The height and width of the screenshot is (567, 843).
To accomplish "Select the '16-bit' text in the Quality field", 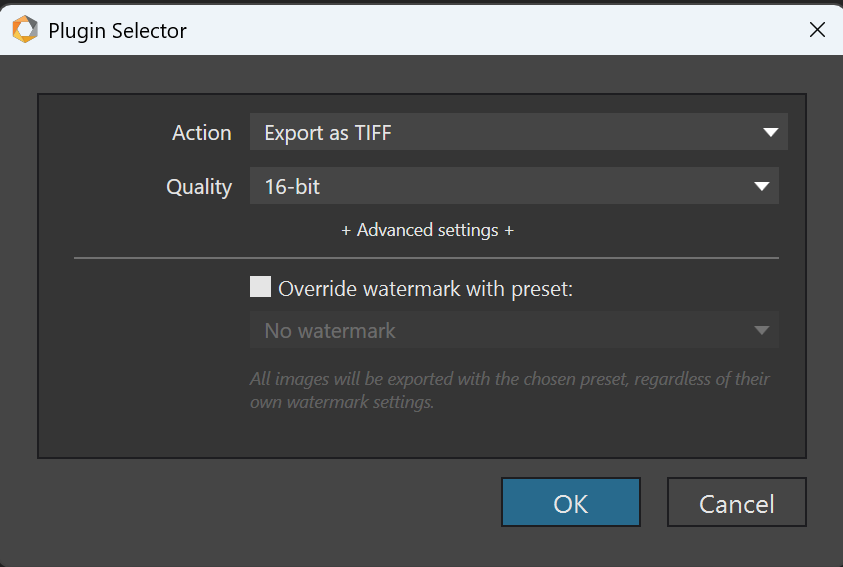I will [x=292, y=187].
